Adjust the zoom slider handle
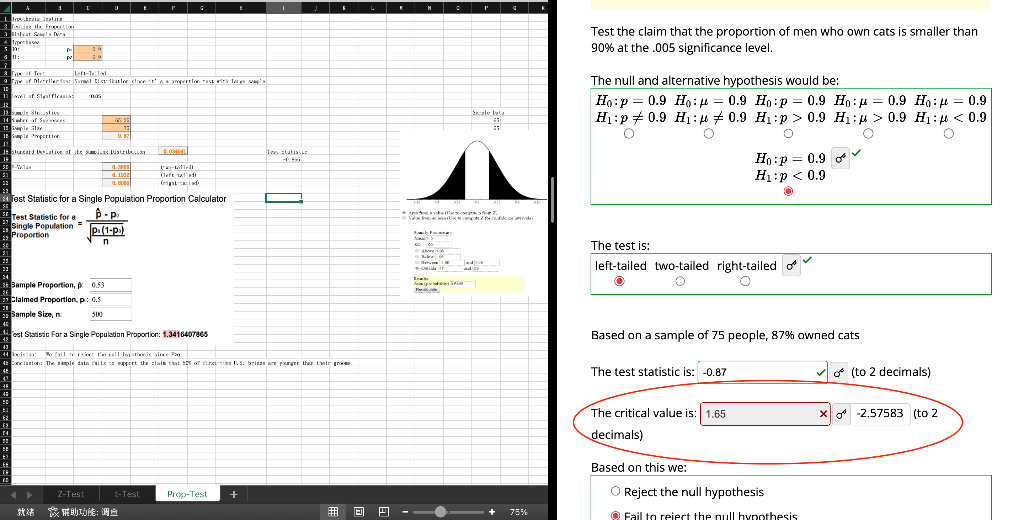1024x520 pixels. pyautogui.click(x=441, y=512)
